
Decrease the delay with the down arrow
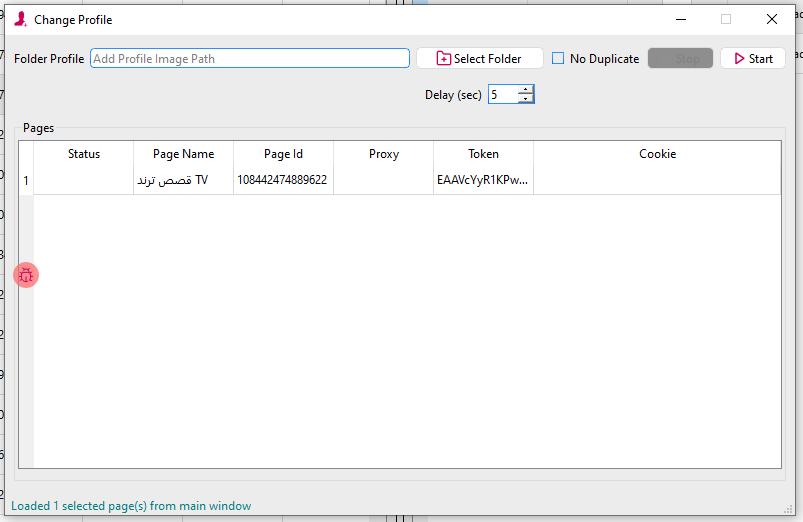click(526, 99)
